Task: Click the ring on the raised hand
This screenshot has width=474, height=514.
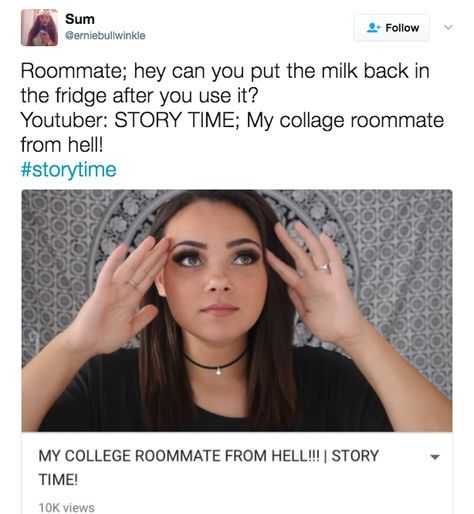Action: click(x=325, y=267)
